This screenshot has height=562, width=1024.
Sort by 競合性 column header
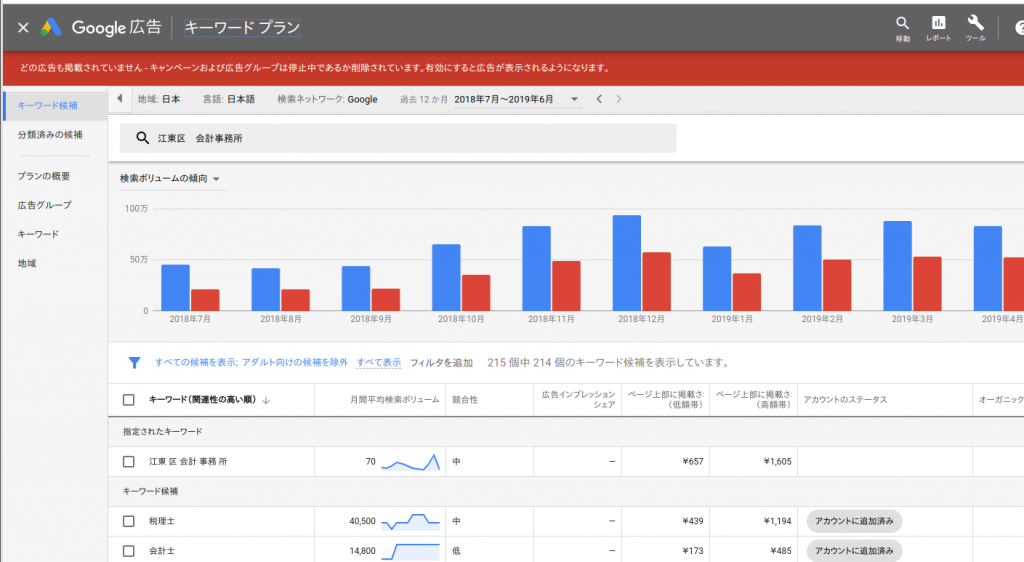point(465,399)
